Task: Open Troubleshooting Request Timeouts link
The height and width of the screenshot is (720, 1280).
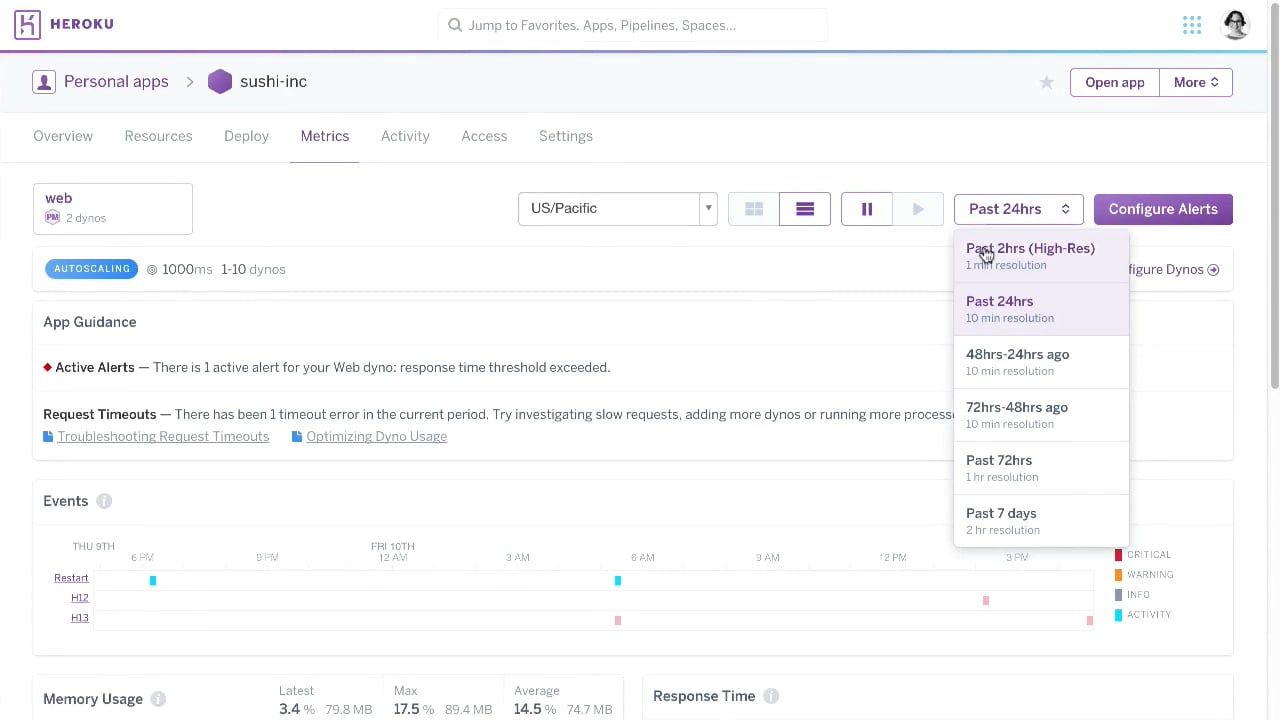Action: tap(163, 437)
